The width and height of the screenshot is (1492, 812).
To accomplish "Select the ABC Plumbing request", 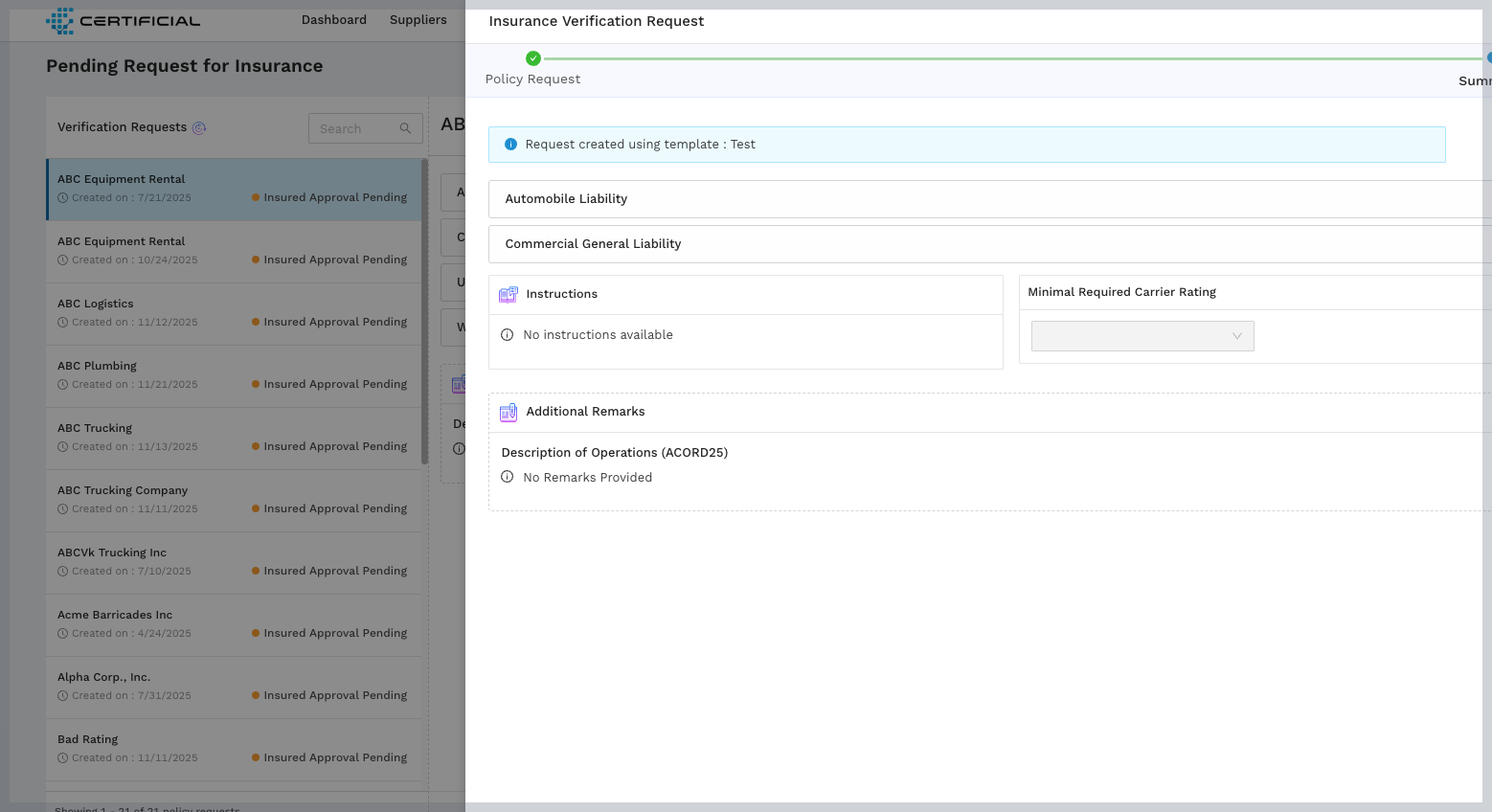I will click(x=235, y=376).
